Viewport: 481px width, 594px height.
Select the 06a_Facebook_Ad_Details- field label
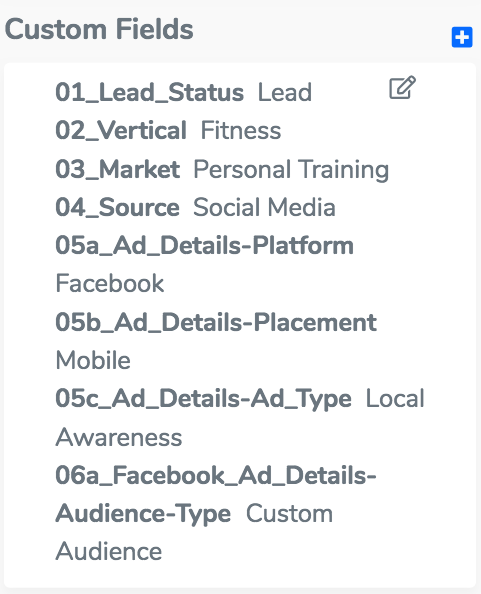pyautogui.click(x=216, y=475)
